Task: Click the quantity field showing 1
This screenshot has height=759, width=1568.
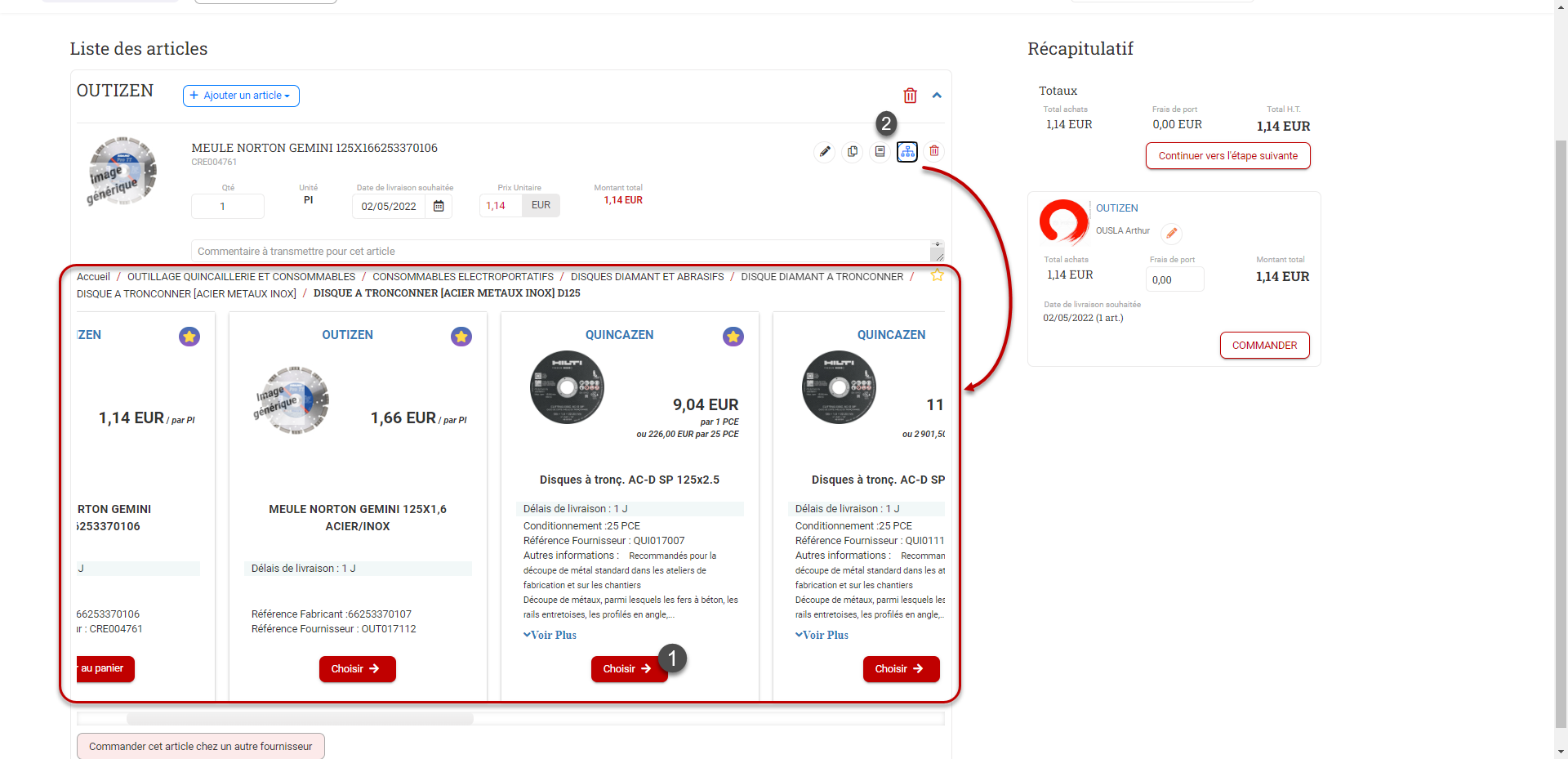Action: point(227,206)
